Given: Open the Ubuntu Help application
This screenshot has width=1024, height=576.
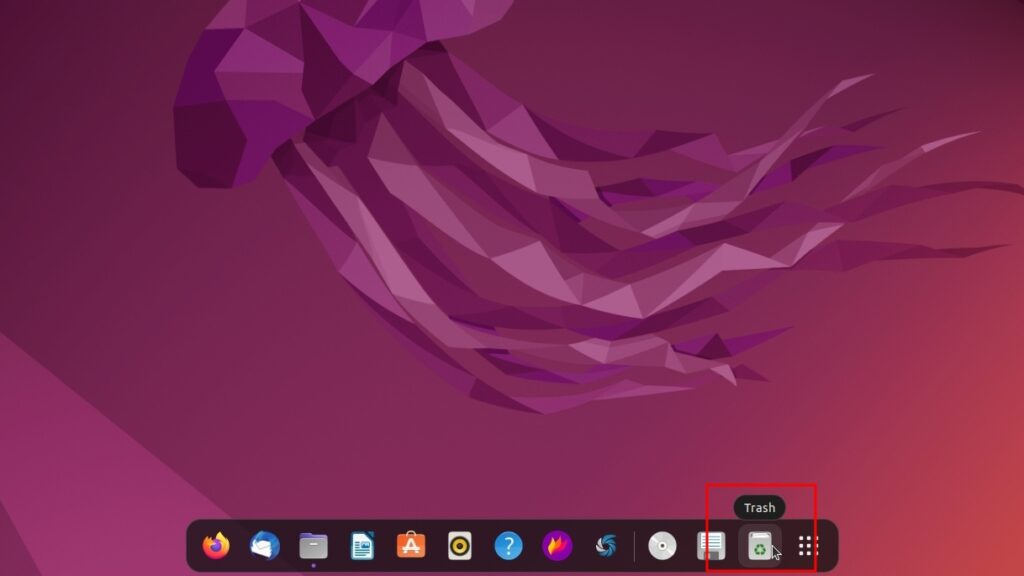Looking at the screenshot, I should coord(508,544).
